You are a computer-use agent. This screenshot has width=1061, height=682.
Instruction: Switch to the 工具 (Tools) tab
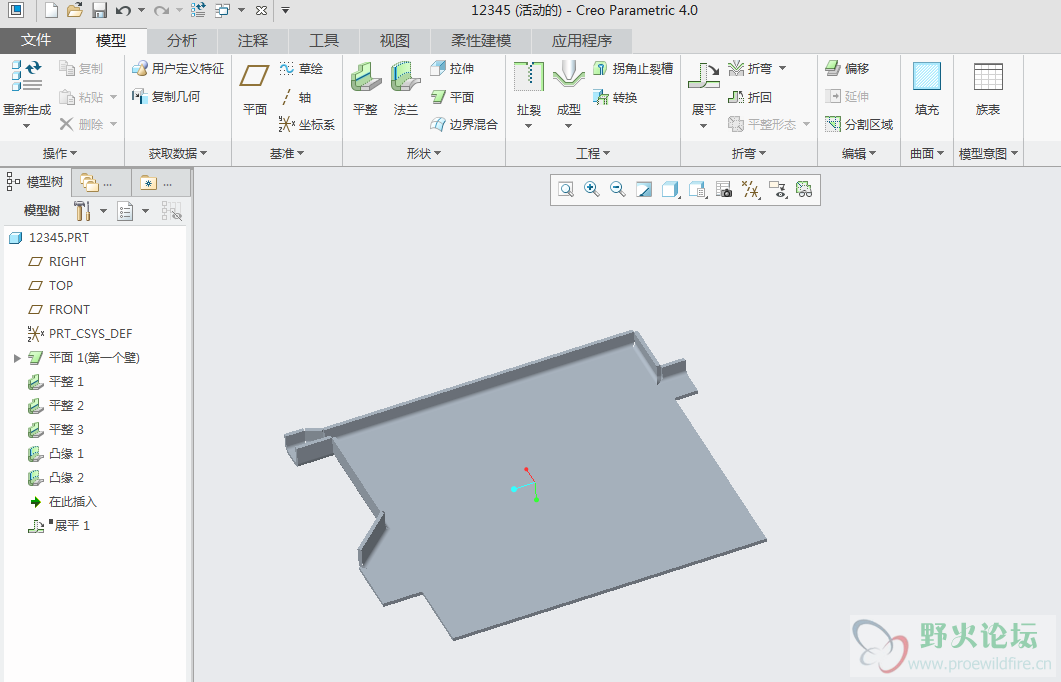coord(323,41)
